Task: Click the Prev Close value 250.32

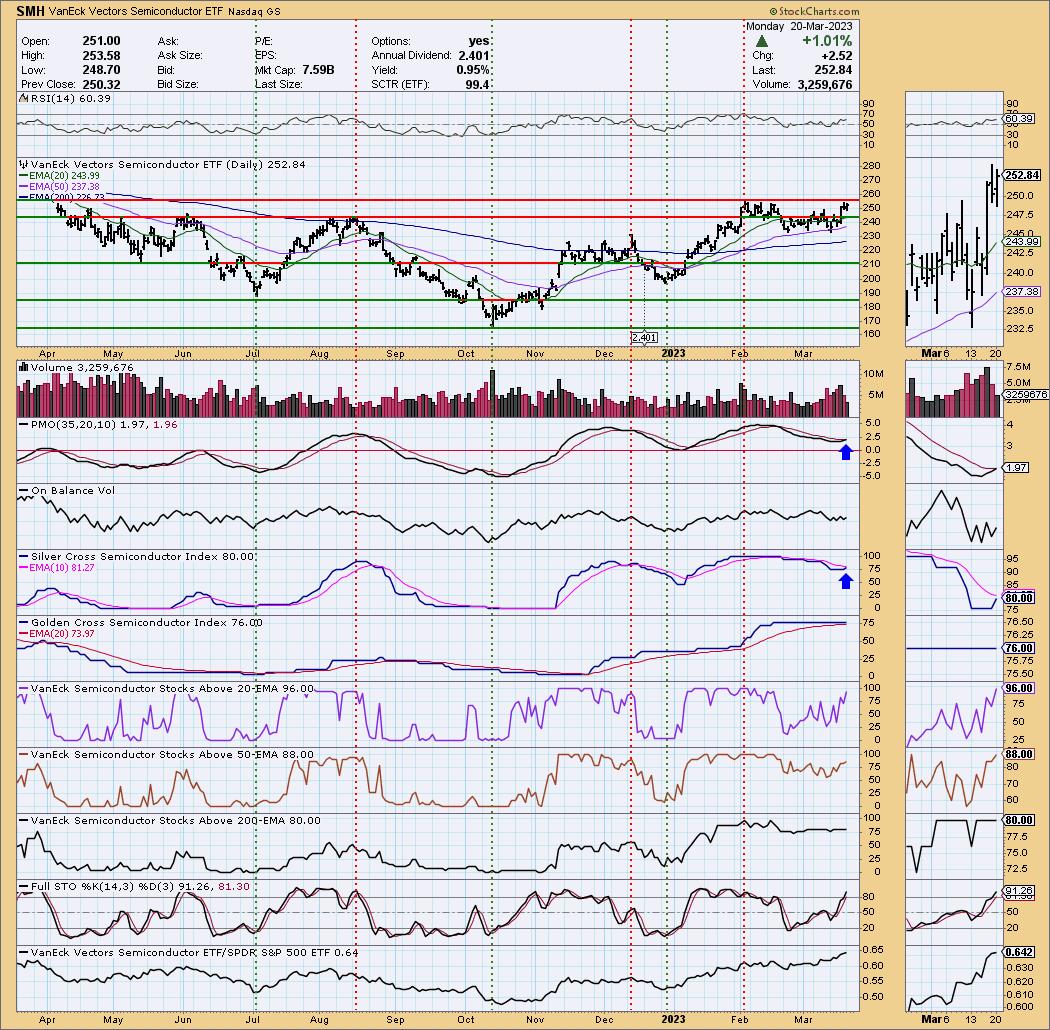Action: click(x=101, y=84)
